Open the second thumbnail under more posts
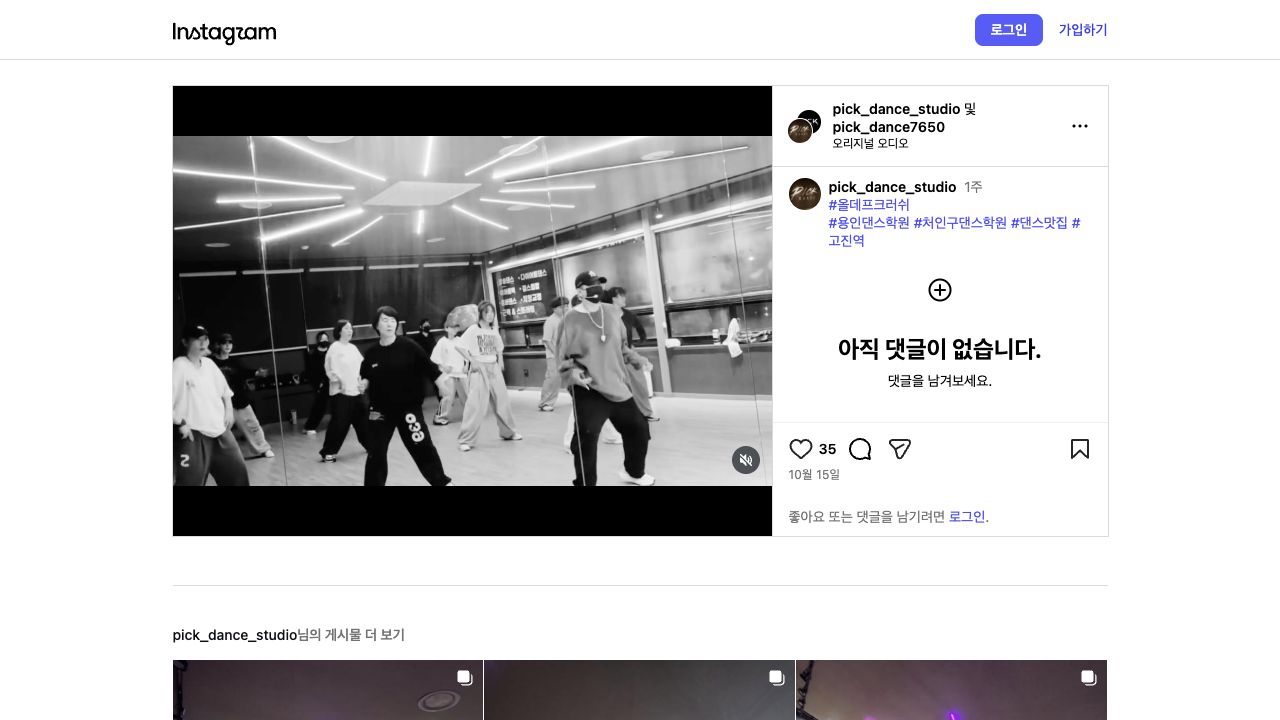This screenshot has height=720, width=1280. coord(639,690)
